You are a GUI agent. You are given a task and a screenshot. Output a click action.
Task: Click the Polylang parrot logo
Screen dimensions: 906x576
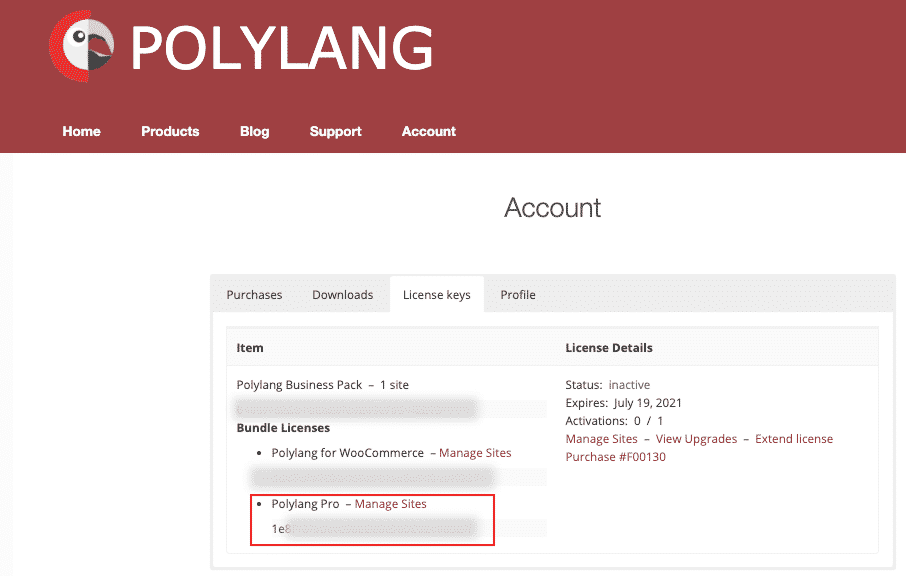(x=84, y=46)
